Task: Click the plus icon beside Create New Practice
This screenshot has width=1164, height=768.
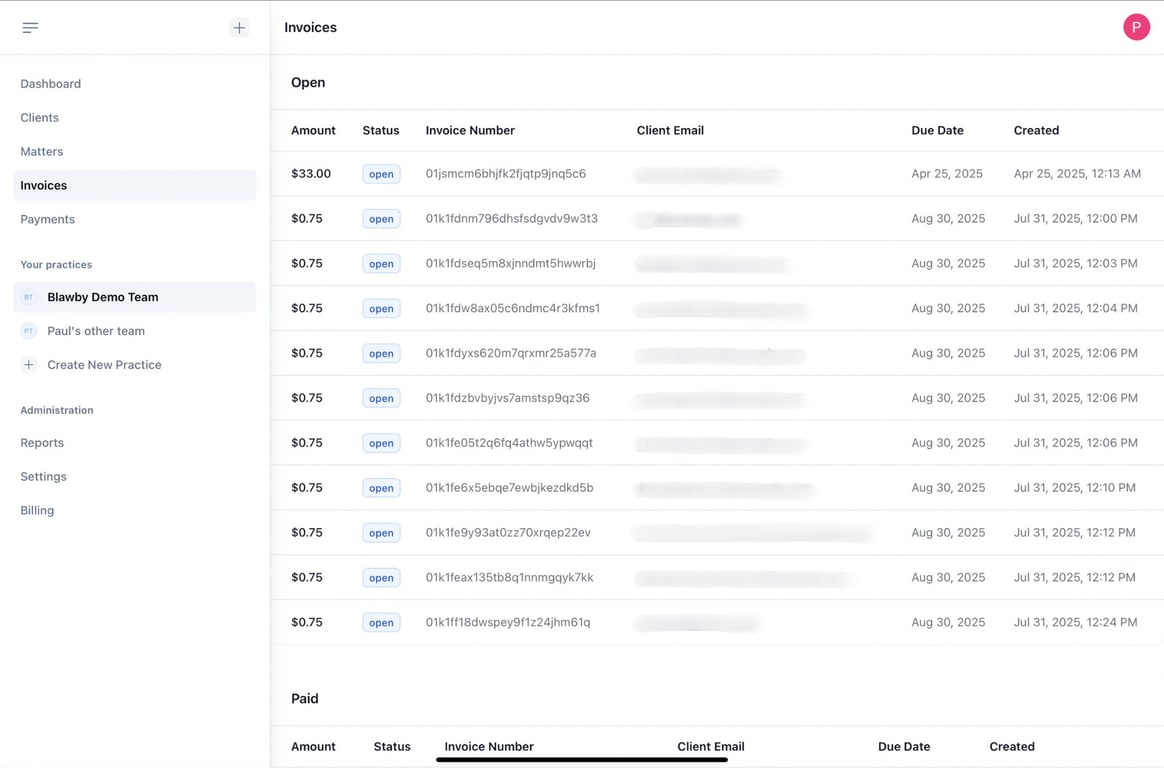Action: click(28, 364)
